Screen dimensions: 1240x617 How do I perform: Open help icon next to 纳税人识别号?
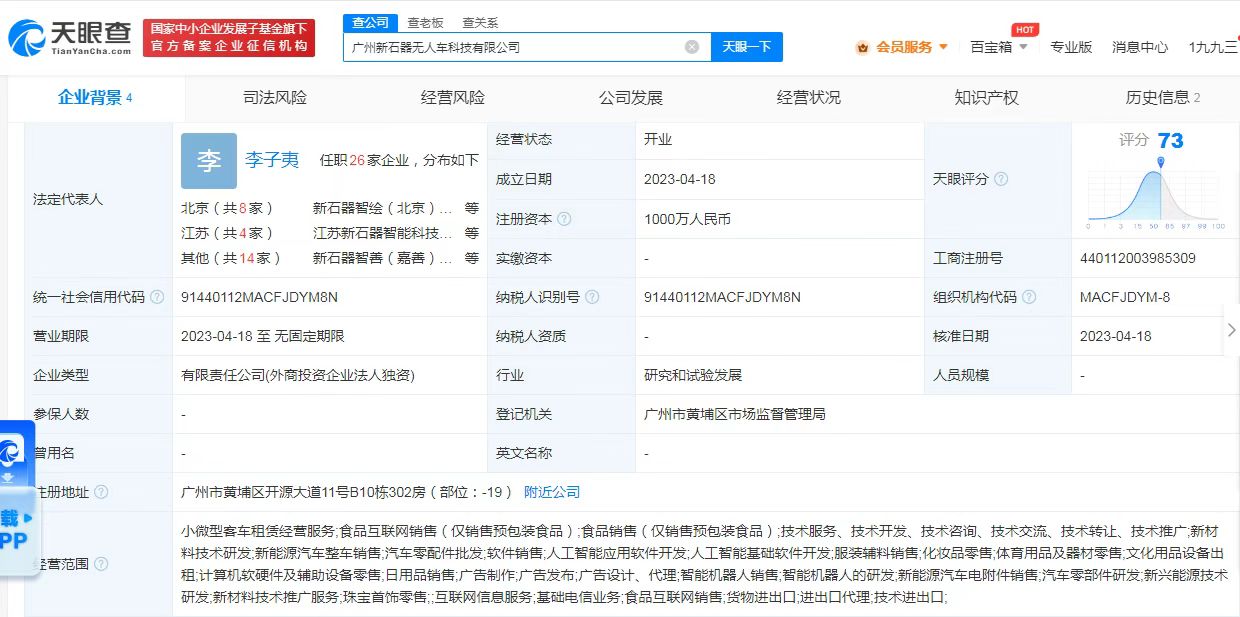[x=592, y=297]
